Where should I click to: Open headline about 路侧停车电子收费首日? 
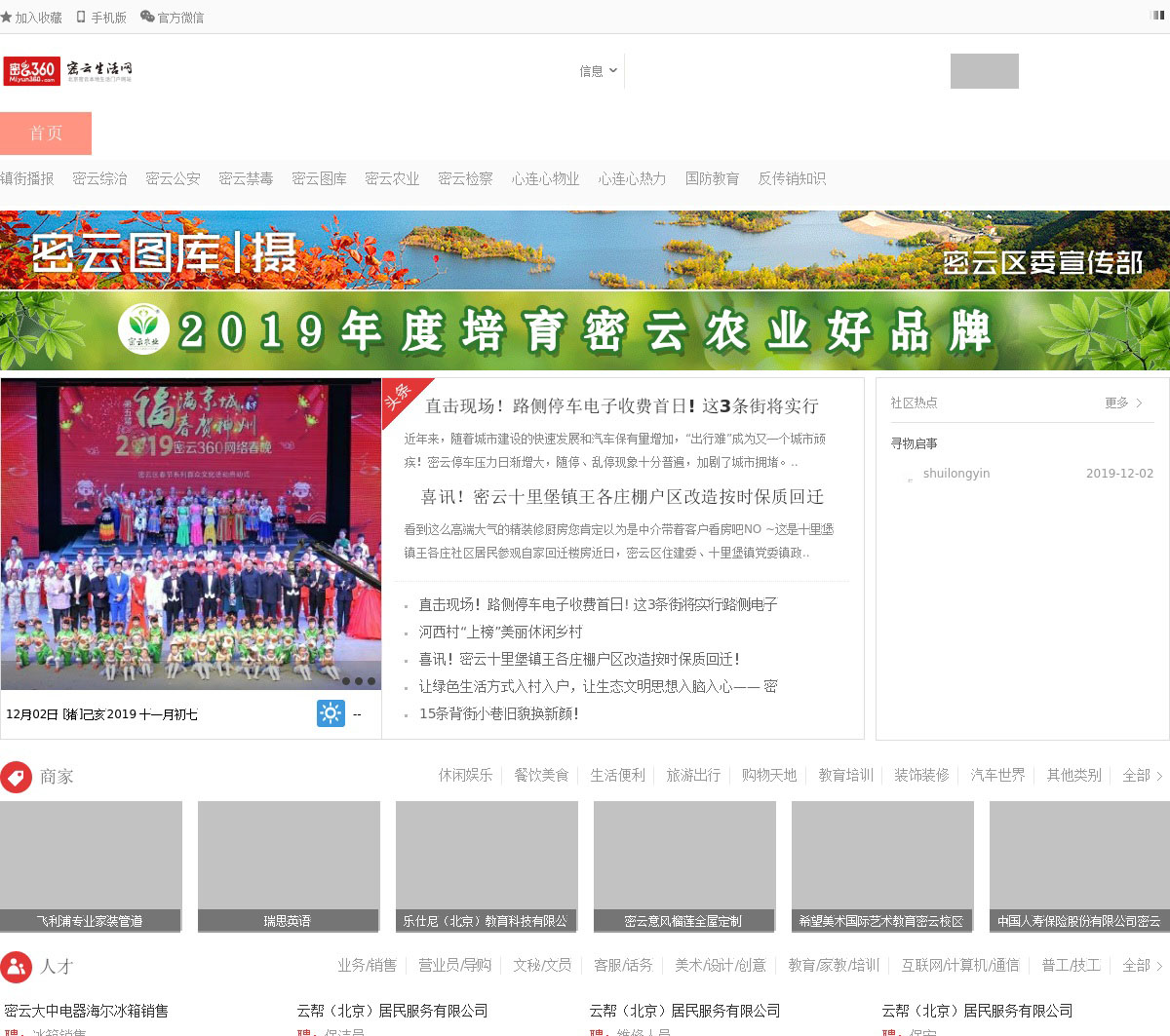(621, 406)
